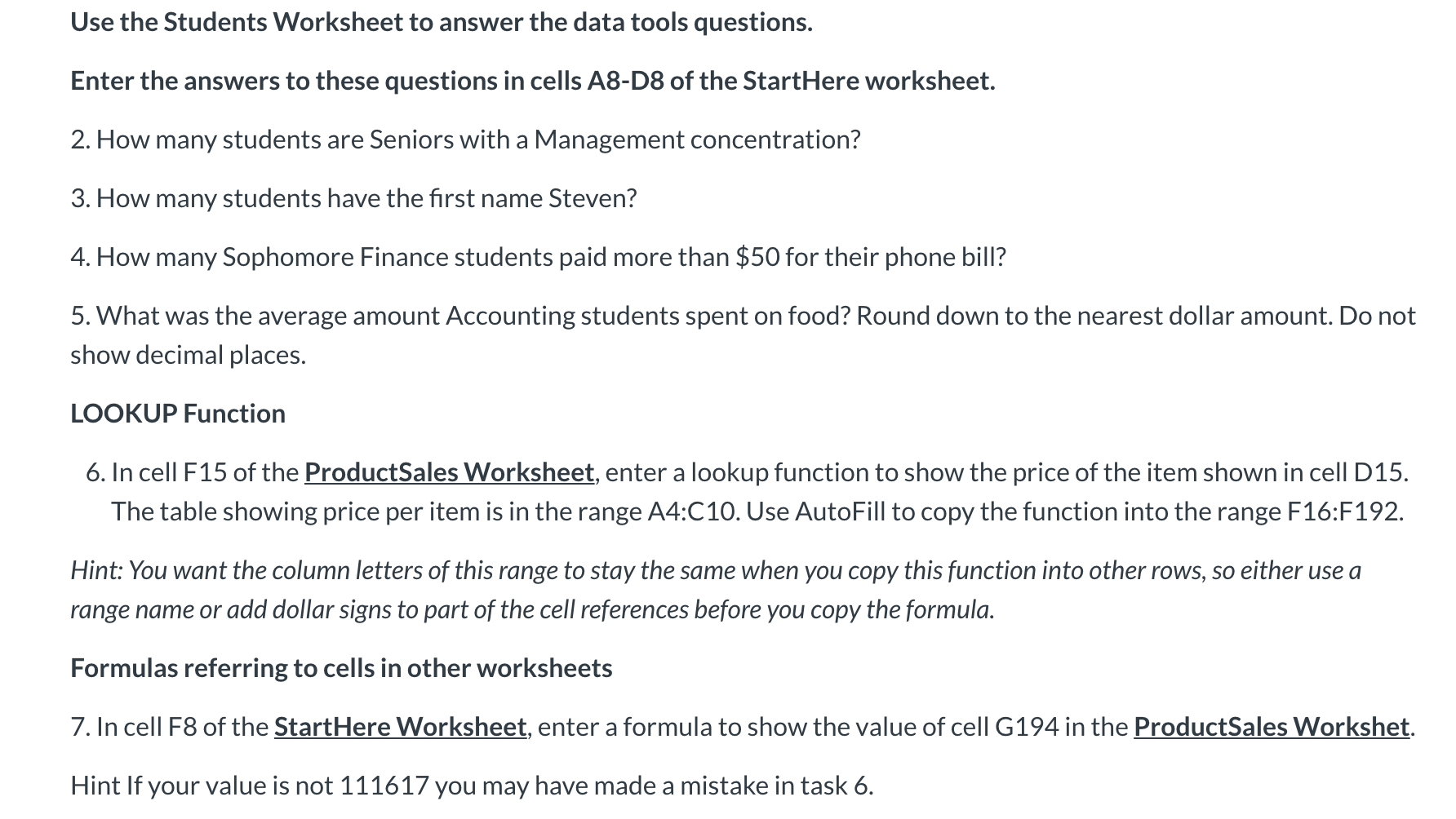This screenshot has height=819, width=1456.
Task: Open the misspelled ProductSales Workshet link
Action: point(1272,727)
